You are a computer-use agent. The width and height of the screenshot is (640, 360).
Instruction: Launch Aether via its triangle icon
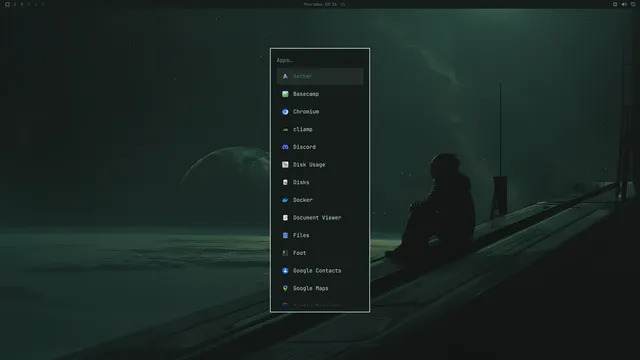[x=285, y=76]
